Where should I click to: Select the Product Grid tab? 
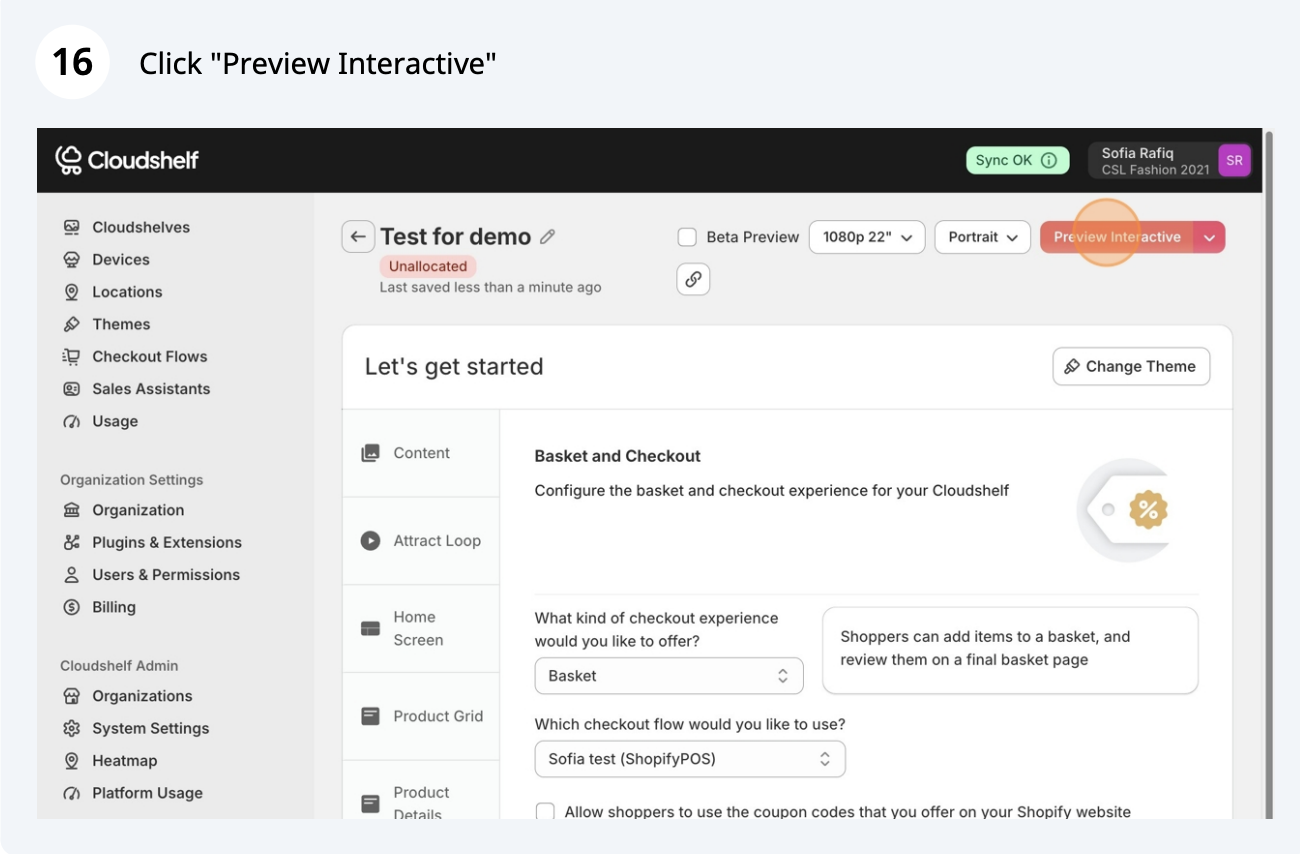(x=421, y=716)
